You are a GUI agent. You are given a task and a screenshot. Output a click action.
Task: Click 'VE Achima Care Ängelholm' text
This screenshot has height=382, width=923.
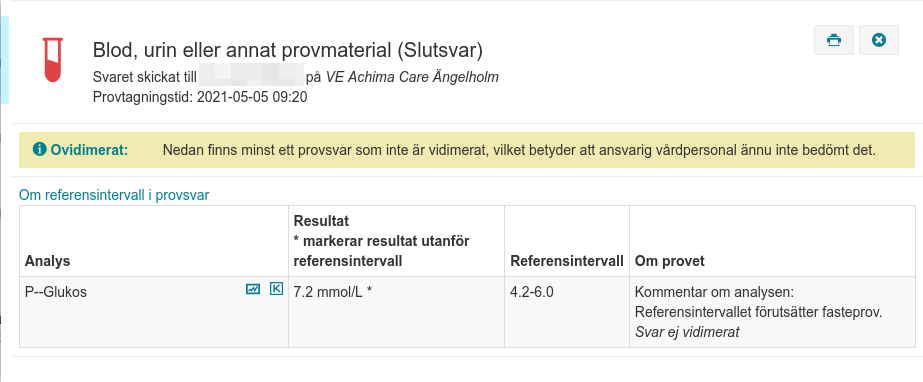tap(412, 77)
